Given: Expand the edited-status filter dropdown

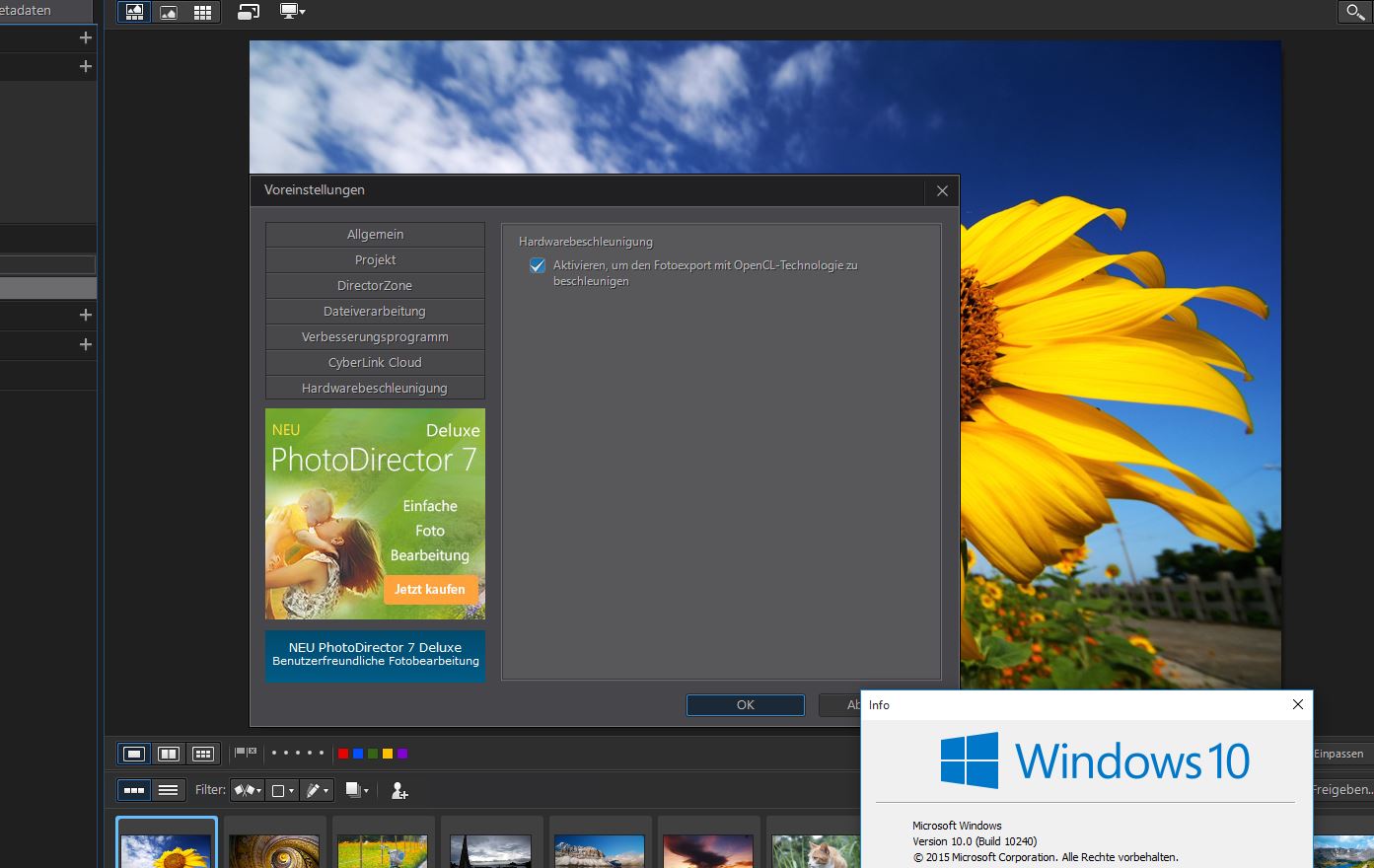Looking at the screenshot, I should pos(316,790).
